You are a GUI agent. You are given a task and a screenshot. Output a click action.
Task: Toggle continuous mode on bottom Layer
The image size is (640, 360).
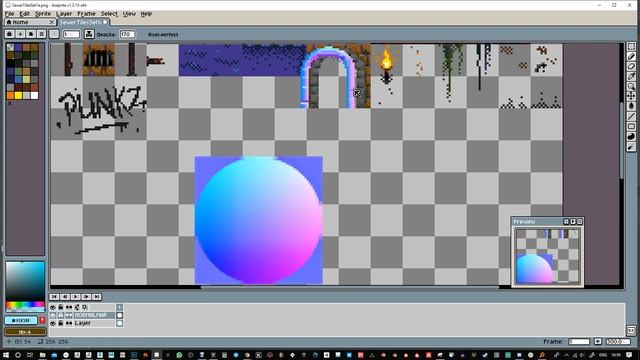[x=69, y=323]
